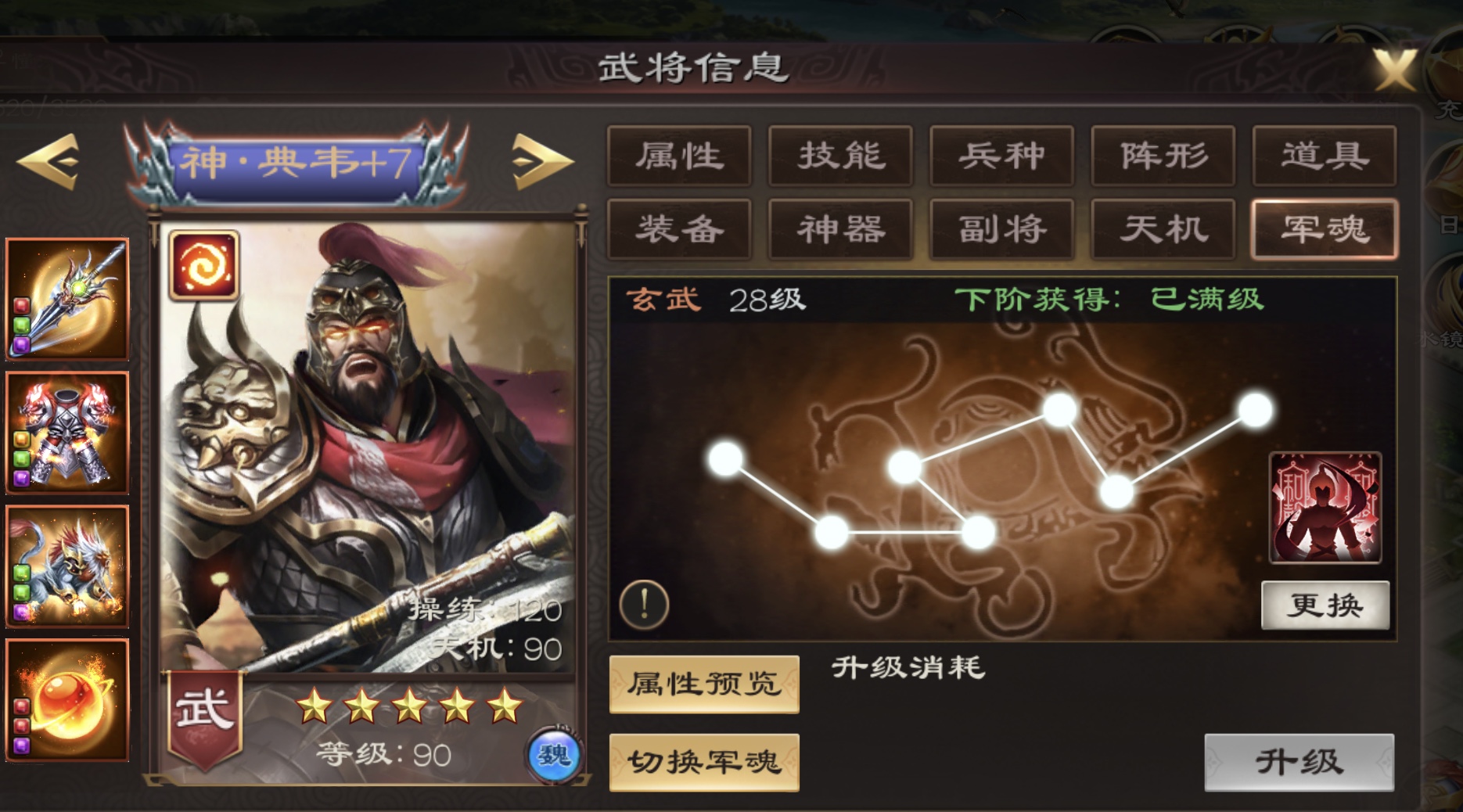This screenshot has height=812, width=1463.
Task: Select the red warrior soul icon
Action: pos(1325,508)
